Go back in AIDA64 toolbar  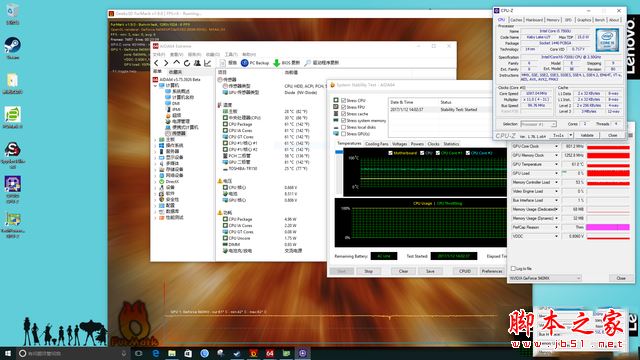[x=156, y=63]
